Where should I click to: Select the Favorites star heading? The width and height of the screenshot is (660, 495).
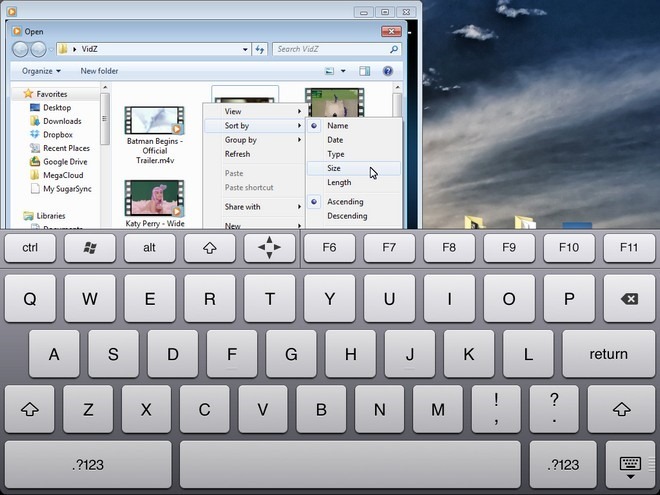pyautogui.click(x=45, y=94)
